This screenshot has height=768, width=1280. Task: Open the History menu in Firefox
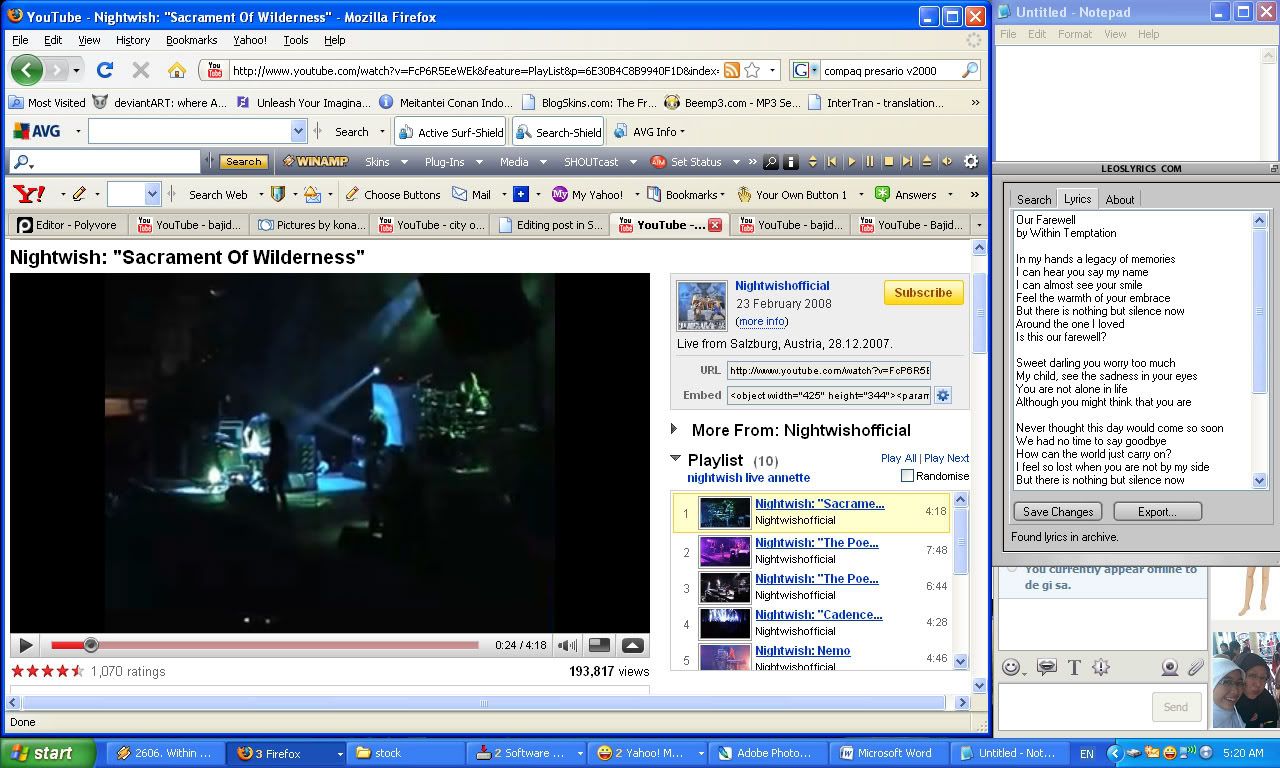[x=132, y=40]
